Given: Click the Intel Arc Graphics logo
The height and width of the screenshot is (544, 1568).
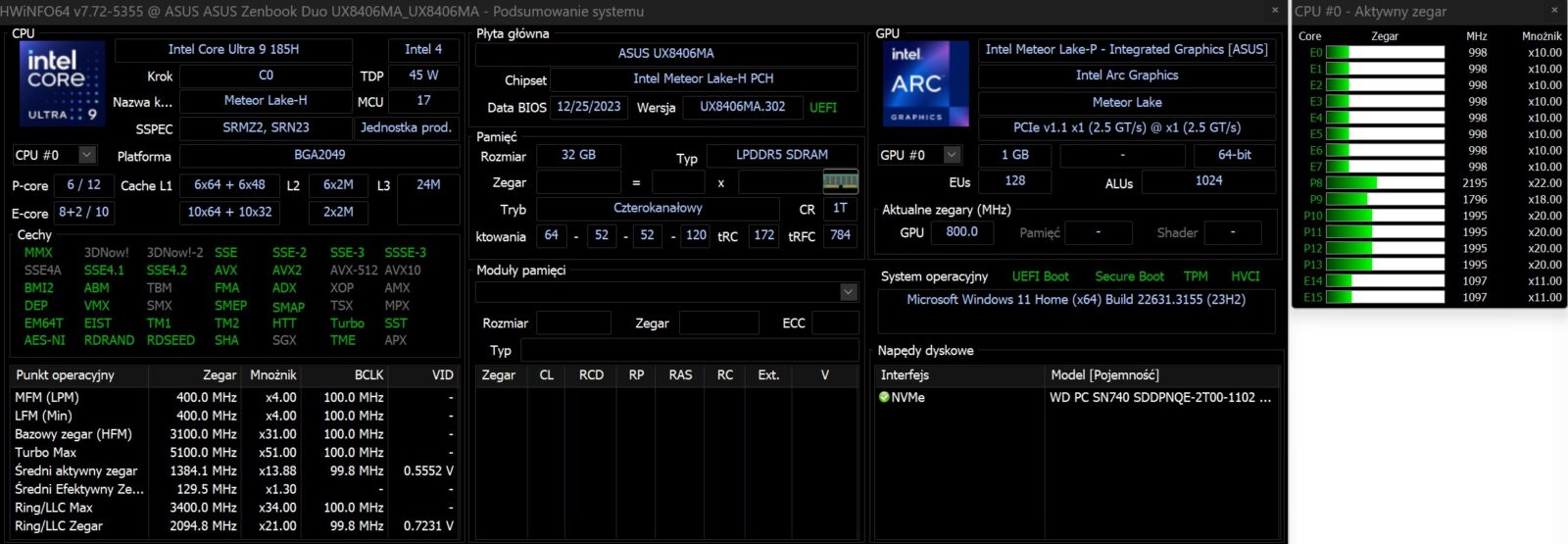Looking at the screenshot, I should click(x=916, y=83).
